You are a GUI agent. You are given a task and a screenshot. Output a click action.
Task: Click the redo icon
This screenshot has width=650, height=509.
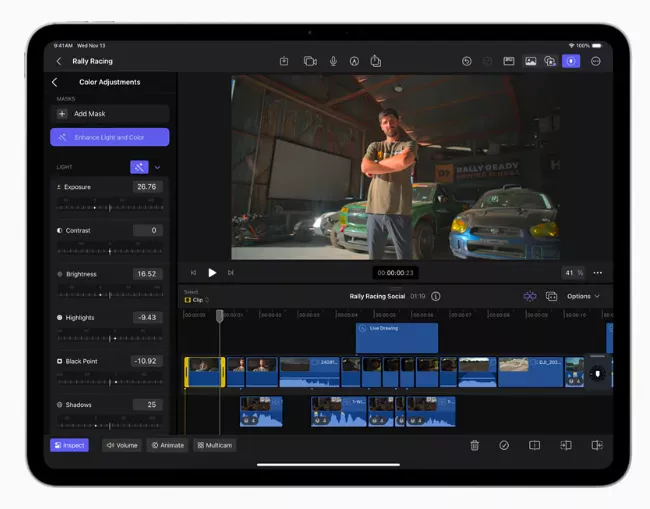point(488,61)
